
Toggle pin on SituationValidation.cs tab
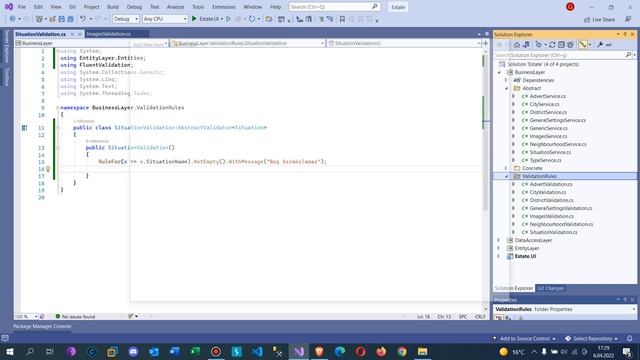[72, 34]
